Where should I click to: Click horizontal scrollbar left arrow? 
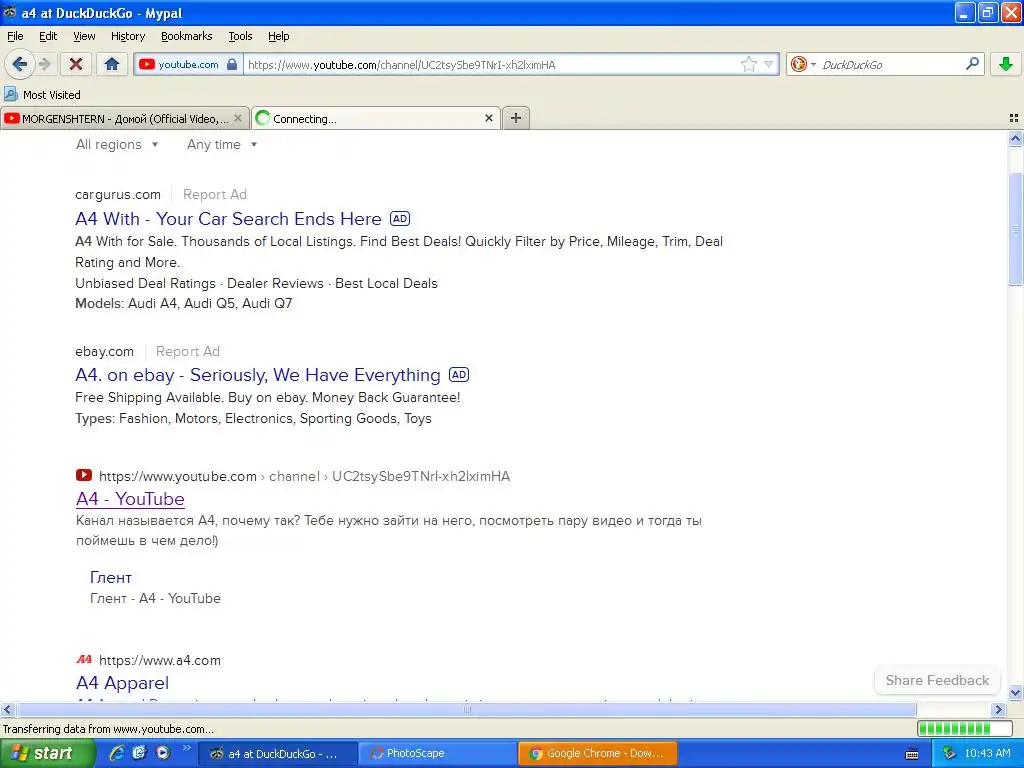pos(7,709)
